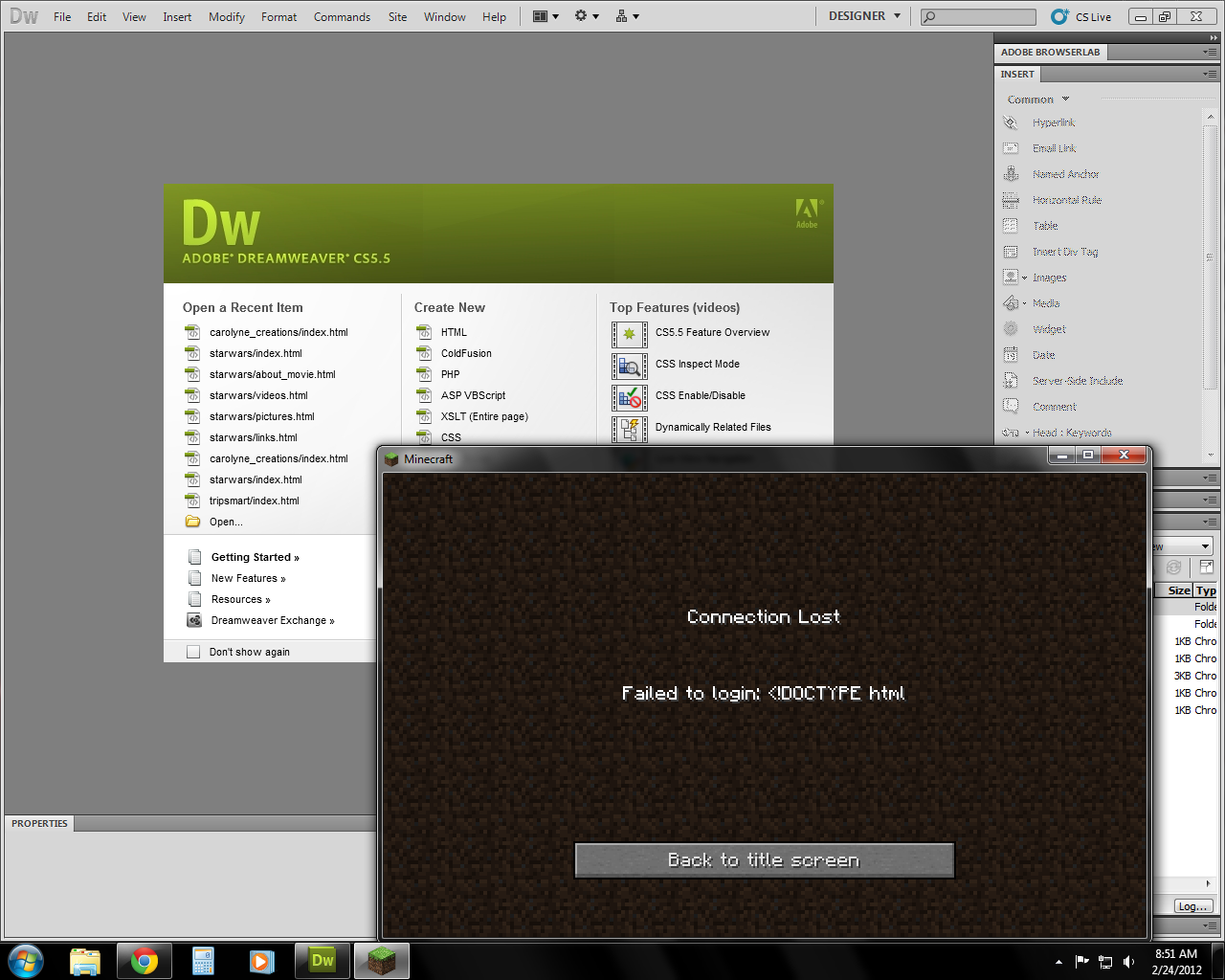This screenshot has height=980, width=1225.
Task: Create a new XSLT (Entire page) document
Action: tap(484, 416)
